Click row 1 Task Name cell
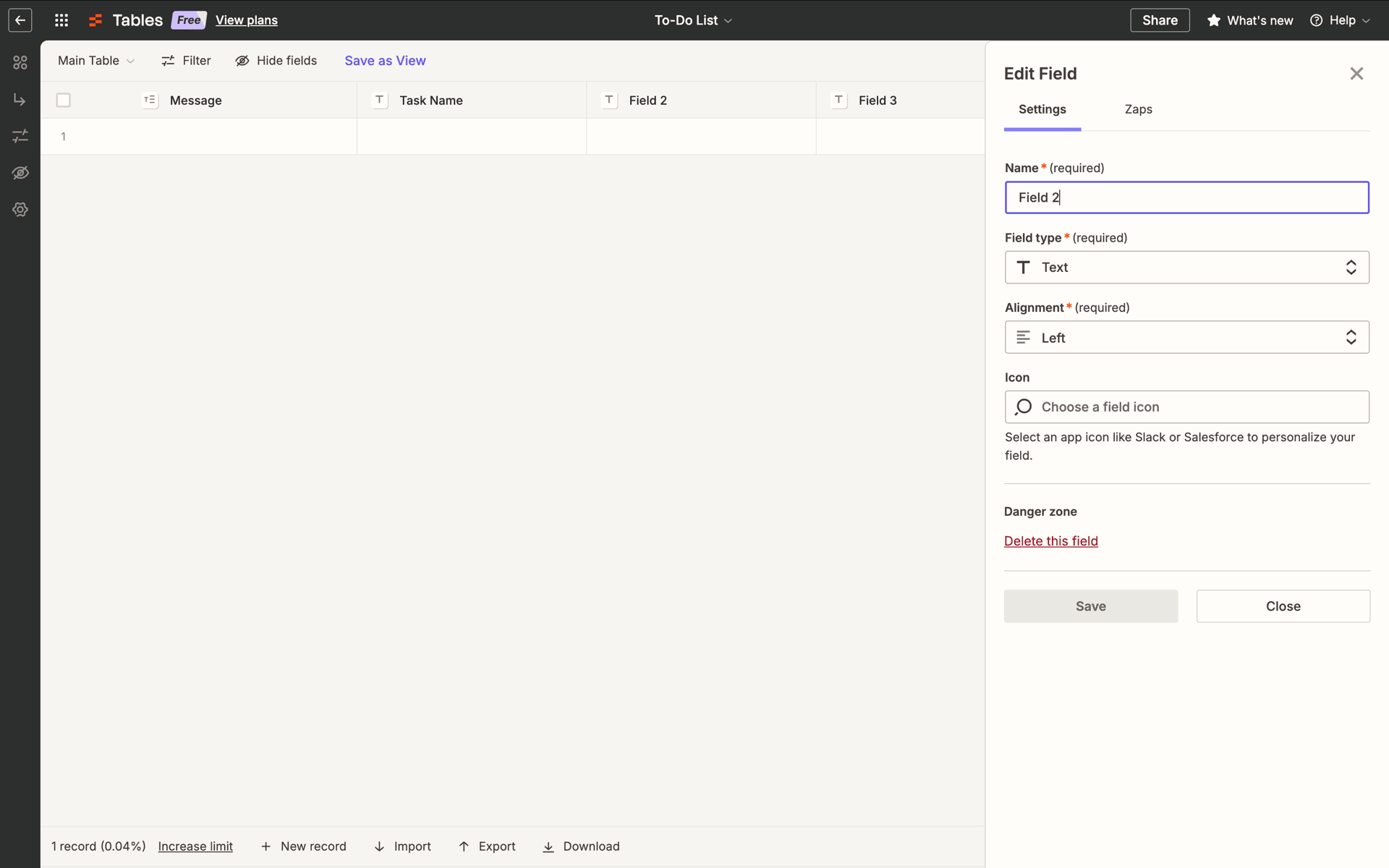The image size is (1389, 868). coord(472,137)
